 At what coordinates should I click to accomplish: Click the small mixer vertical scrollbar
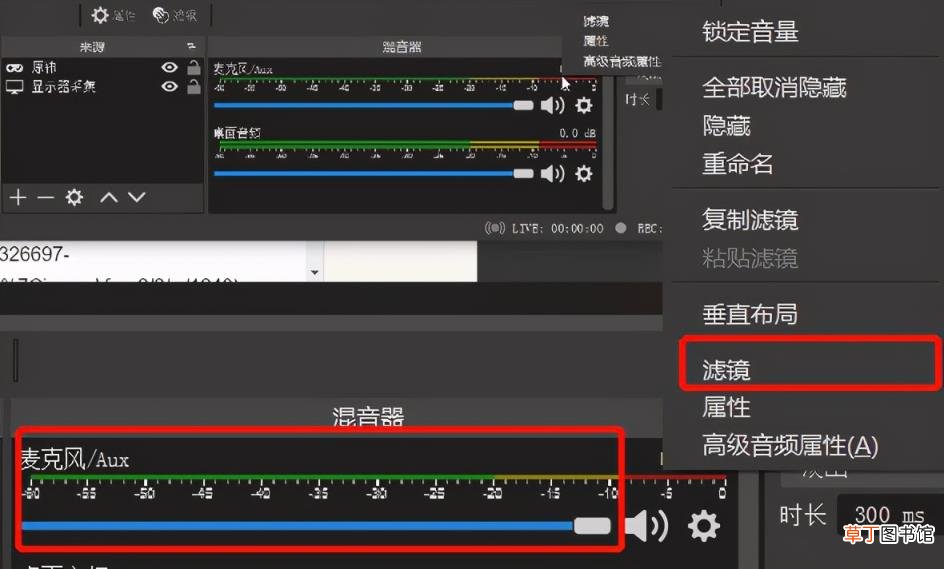pos(608,145)
